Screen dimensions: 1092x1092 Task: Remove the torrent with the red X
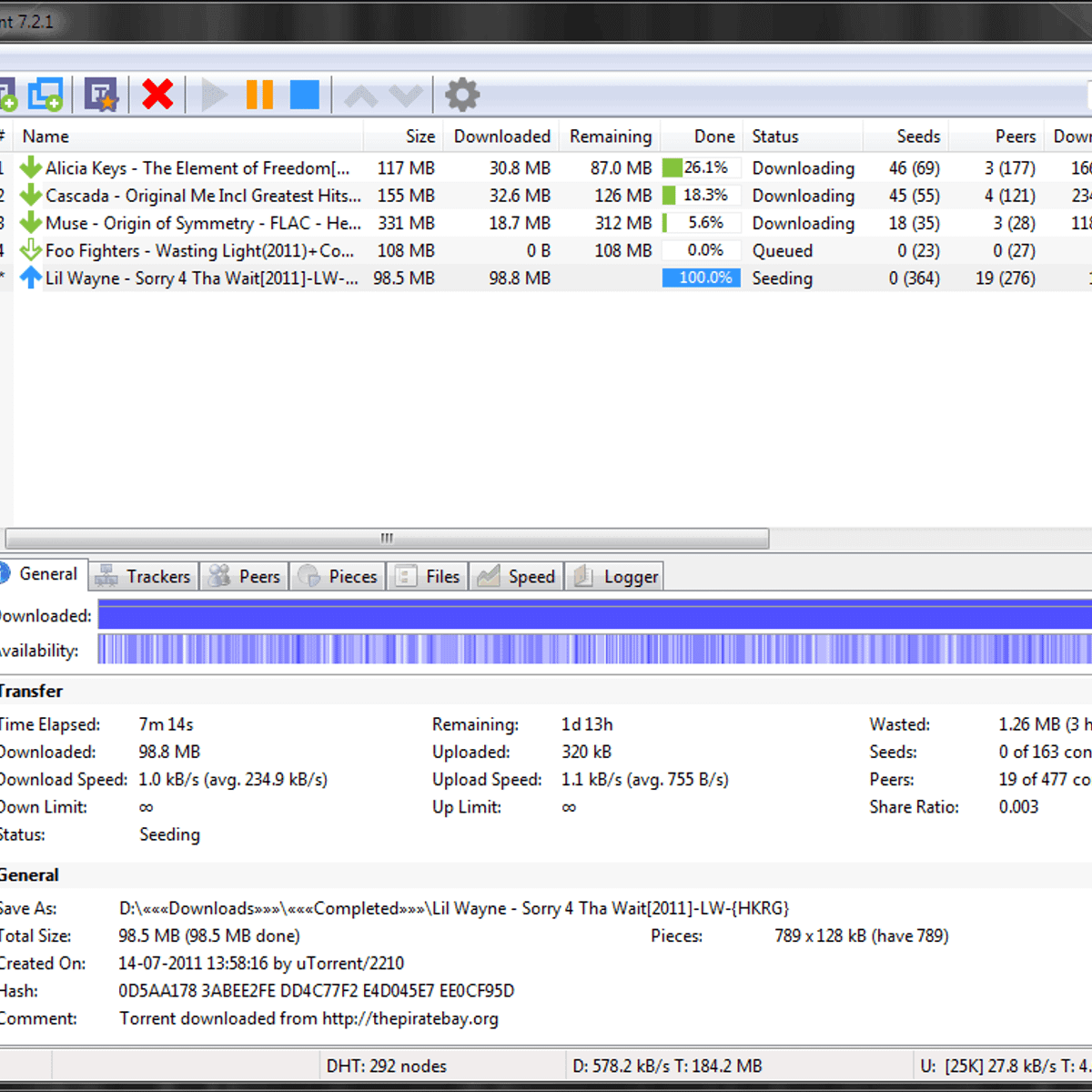click(157, 94)
